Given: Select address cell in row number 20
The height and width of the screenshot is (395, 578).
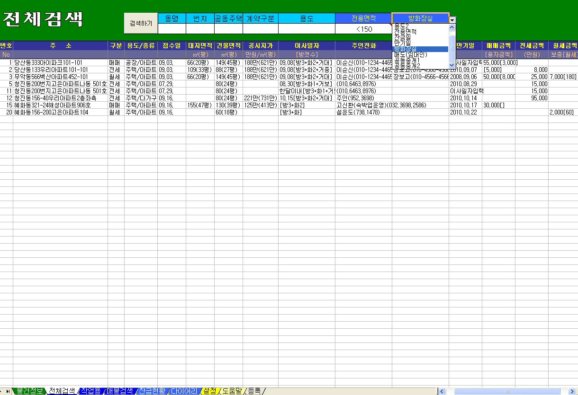Looking at the screenshot, I should click(60, 112).
